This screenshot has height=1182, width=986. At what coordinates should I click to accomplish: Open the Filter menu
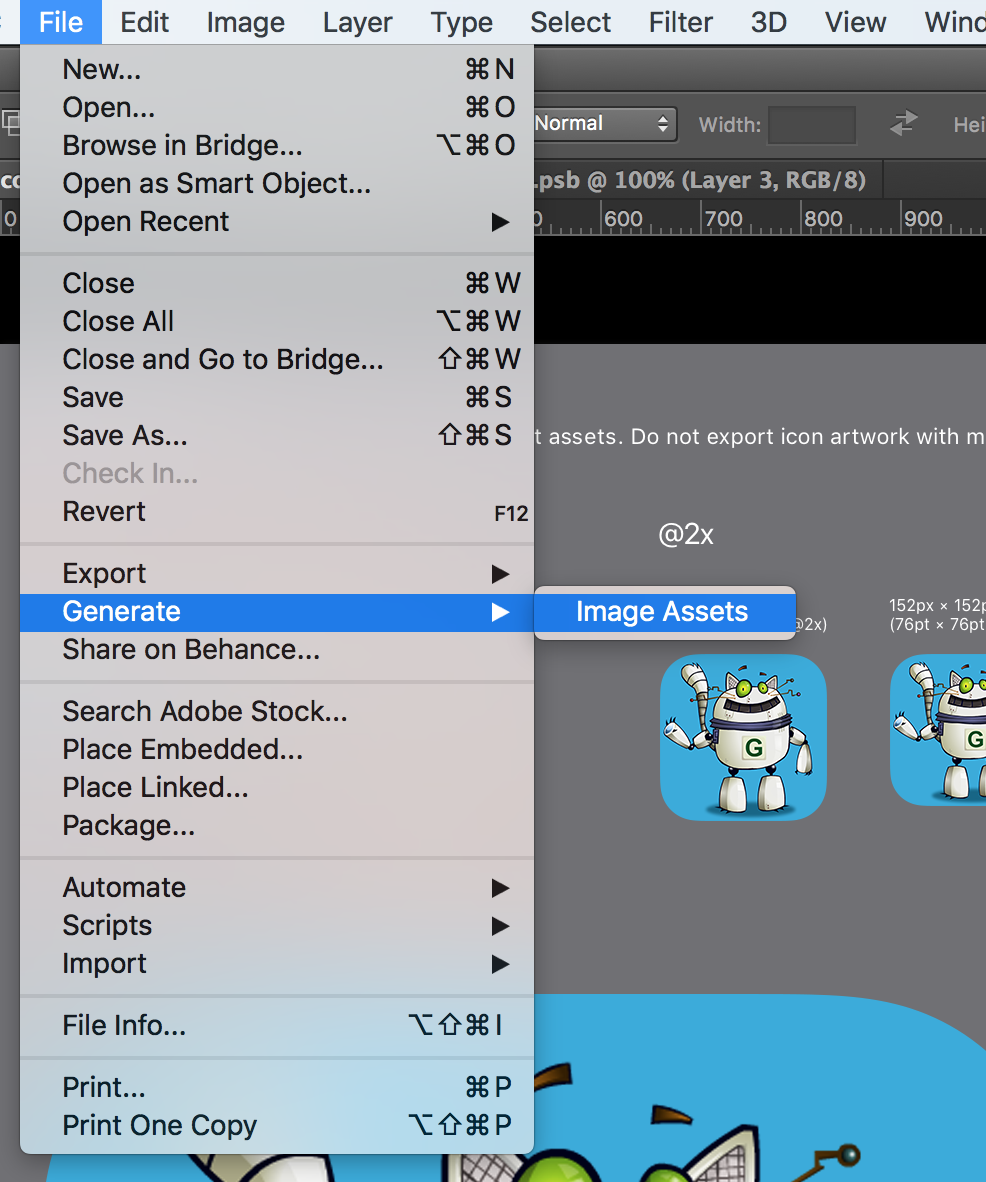point(681,22)
